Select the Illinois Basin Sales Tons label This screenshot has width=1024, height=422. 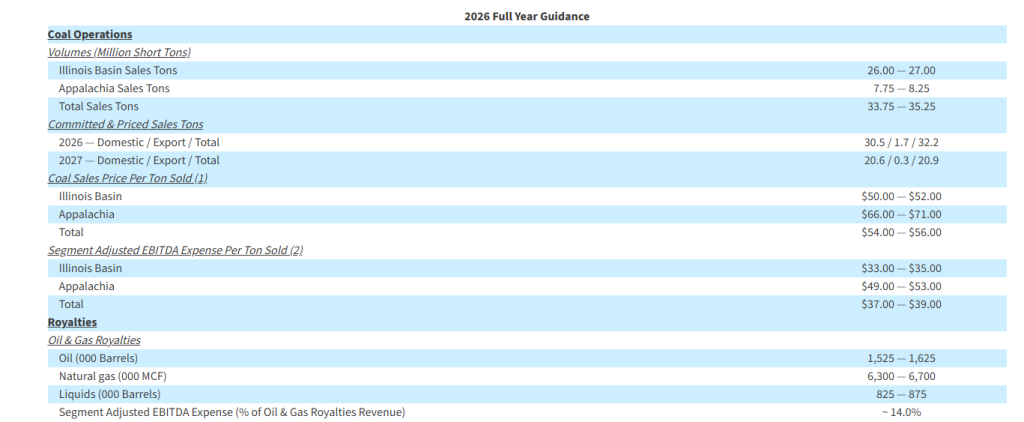pyautogui.click(x=118, y=70)
